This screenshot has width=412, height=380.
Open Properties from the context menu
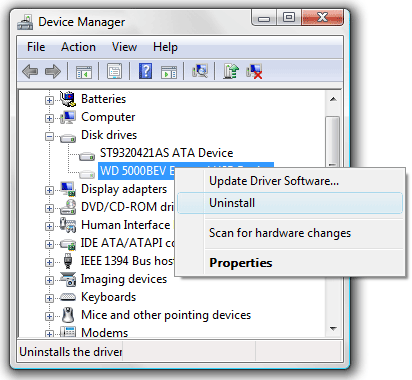[x=290, y=263]
